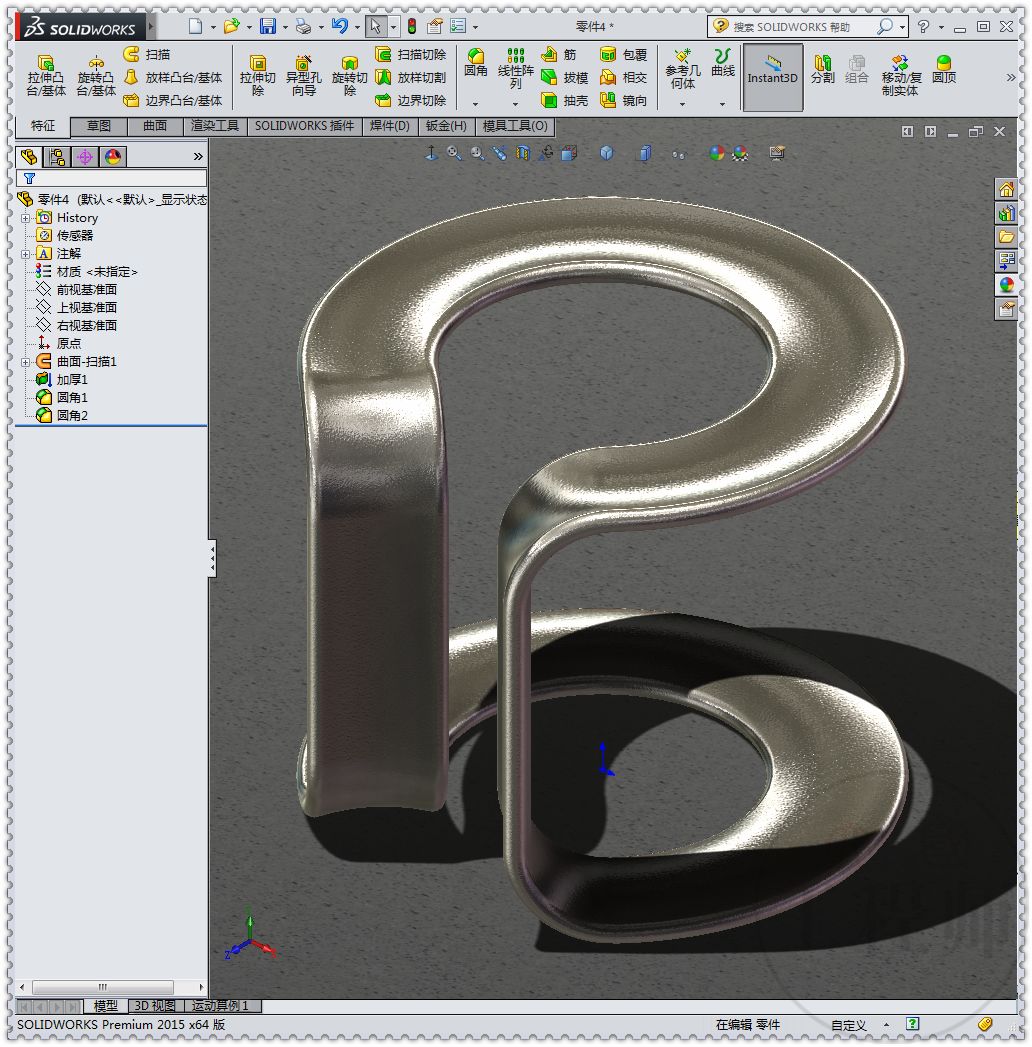Open the 渲染工具 tab
Screen dimensions: 1032x1047
tap(214, 126)
